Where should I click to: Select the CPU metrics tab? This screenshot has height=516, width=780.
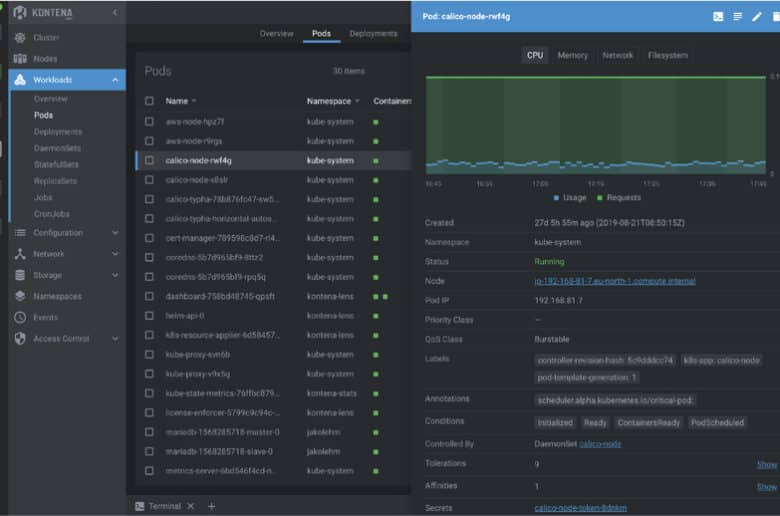point(535,55)
